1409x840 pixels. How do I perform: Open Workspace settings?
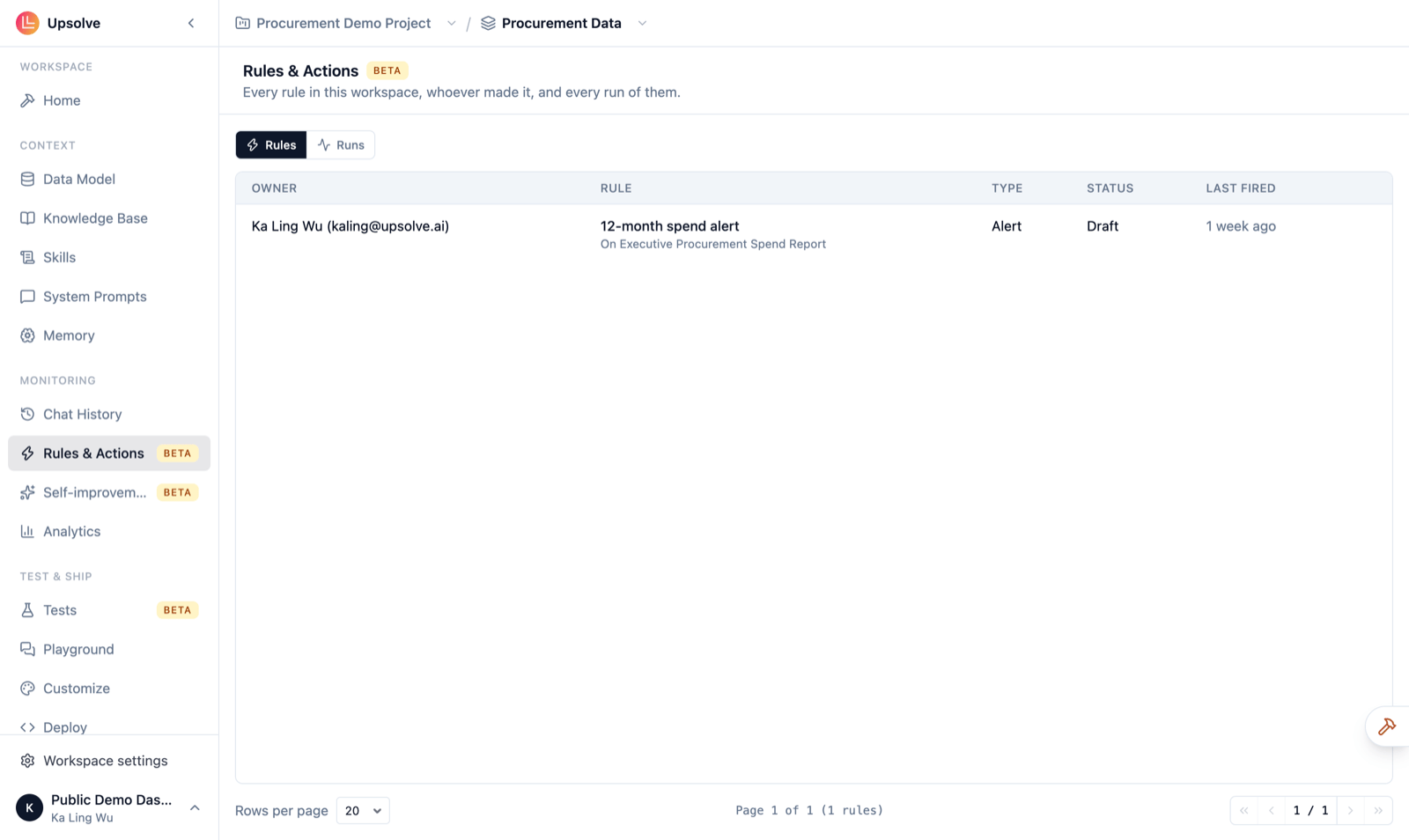coord(109,761)
